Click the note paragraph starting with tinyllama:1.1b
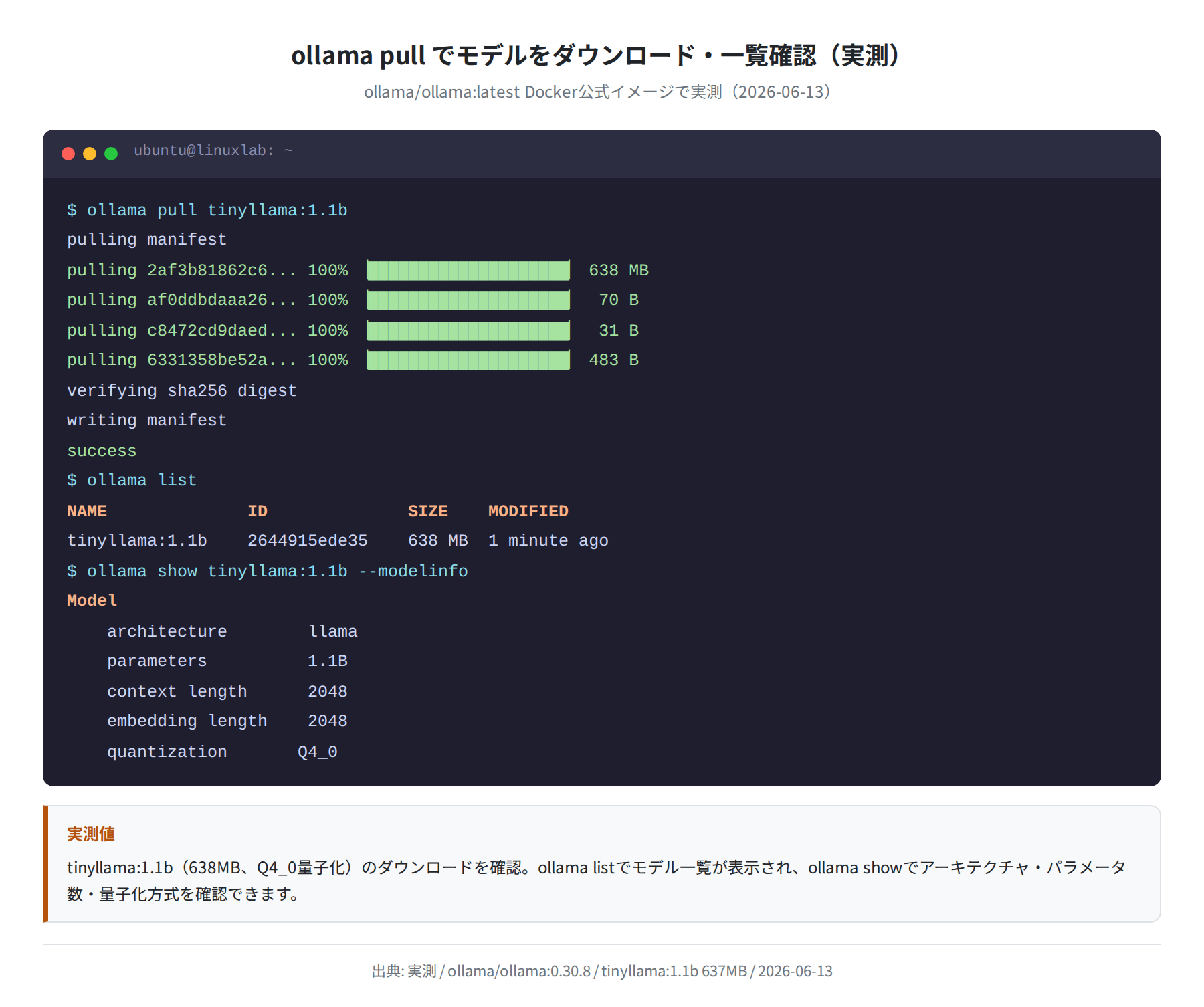This screenshot has height=1007, width=1204. (x=597, y=881)
